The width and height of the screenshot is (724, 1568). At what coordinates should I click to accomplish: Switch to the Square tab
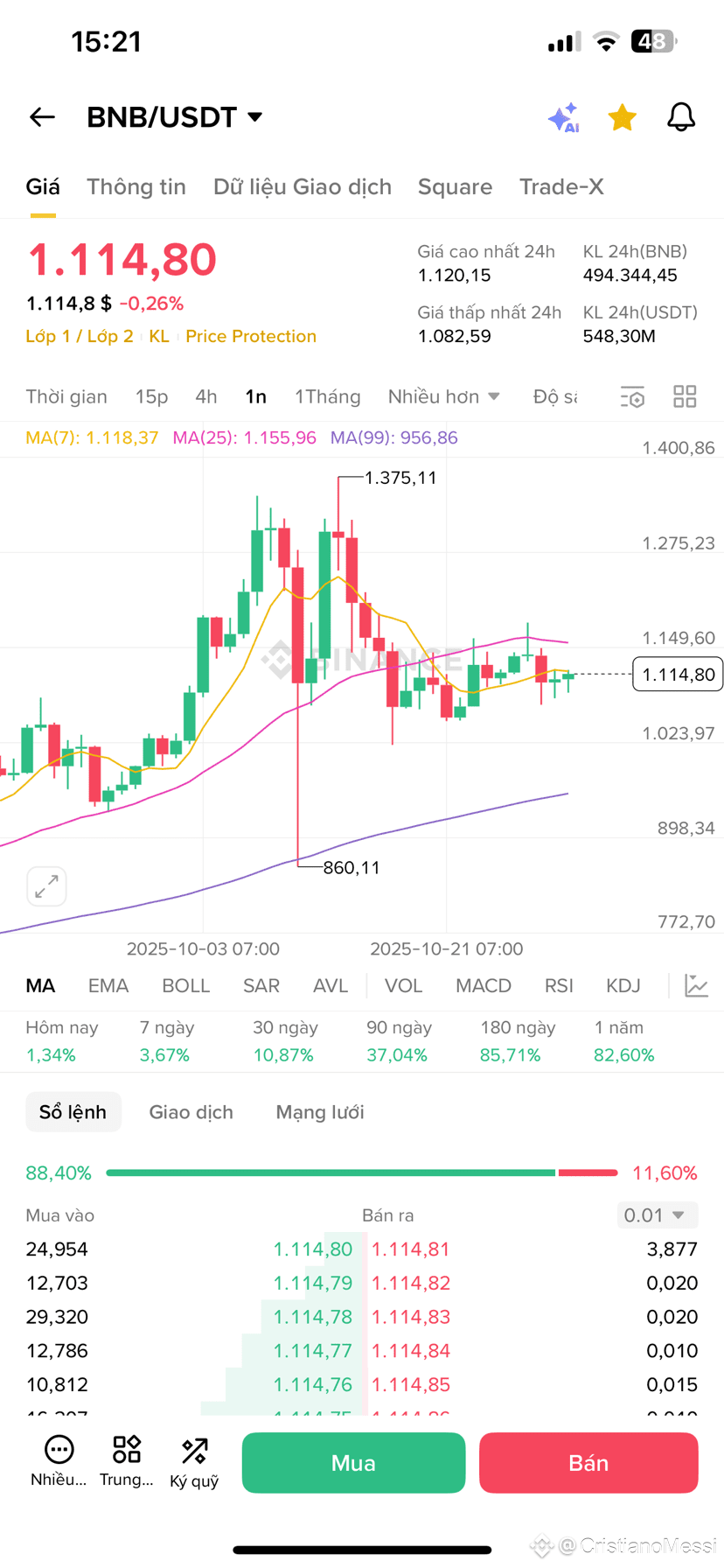click(455, 186)
